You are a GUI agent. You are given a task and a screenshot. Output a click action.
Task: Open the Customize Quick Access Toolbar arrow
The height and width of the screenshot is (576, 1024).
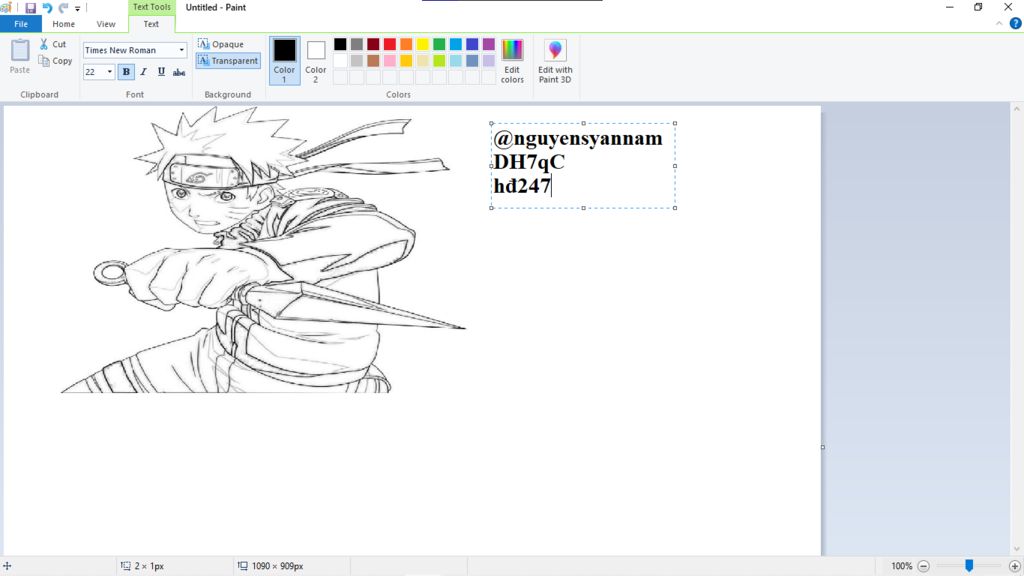(77, 8)
